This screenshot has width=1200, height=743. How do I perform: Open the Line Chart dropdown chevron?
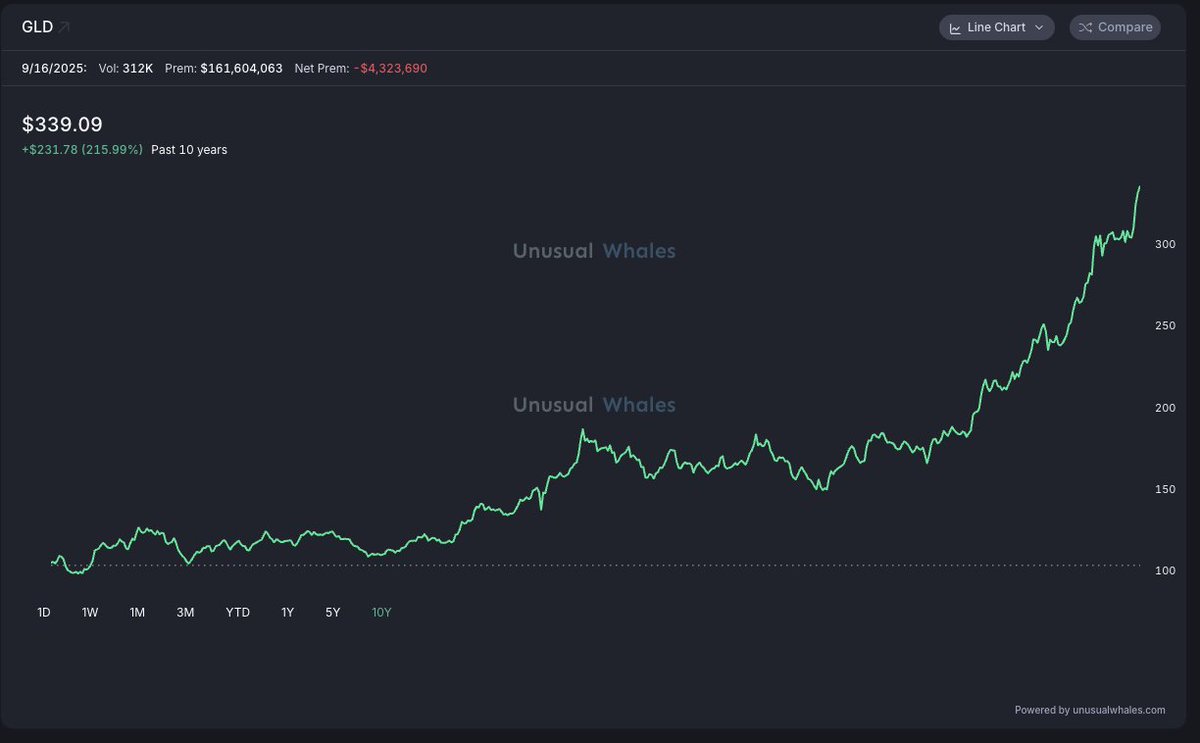click(x=1039, y=28)
